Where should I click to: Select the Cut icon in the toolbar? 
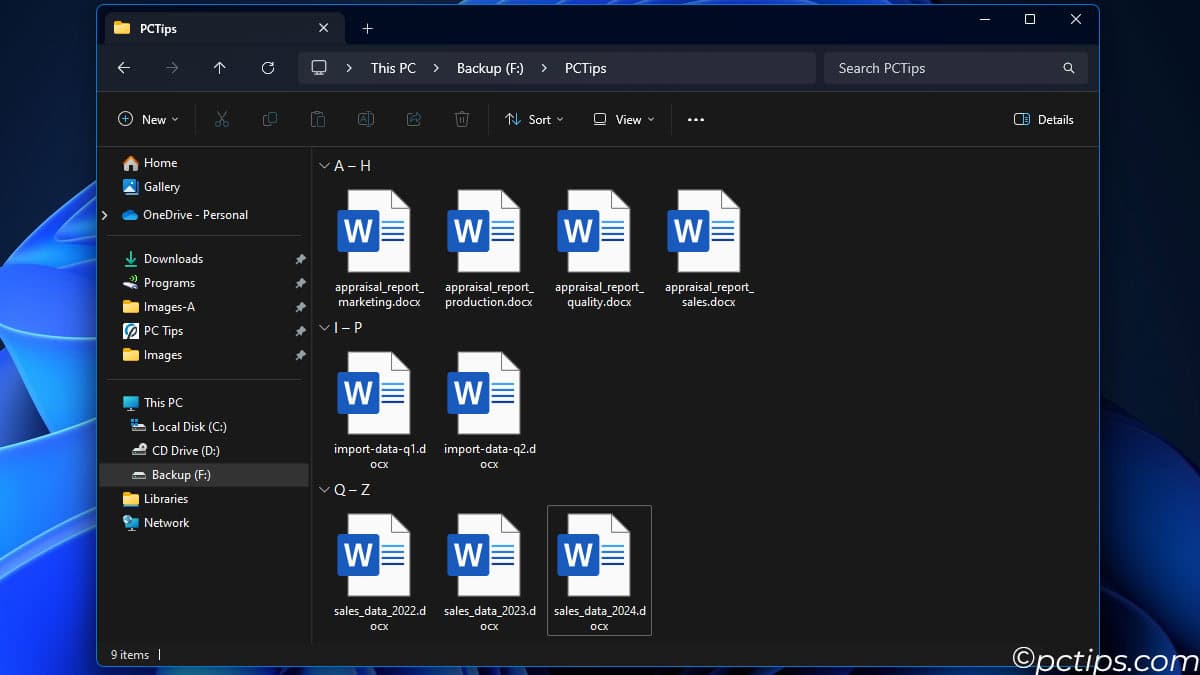point(222,119)
